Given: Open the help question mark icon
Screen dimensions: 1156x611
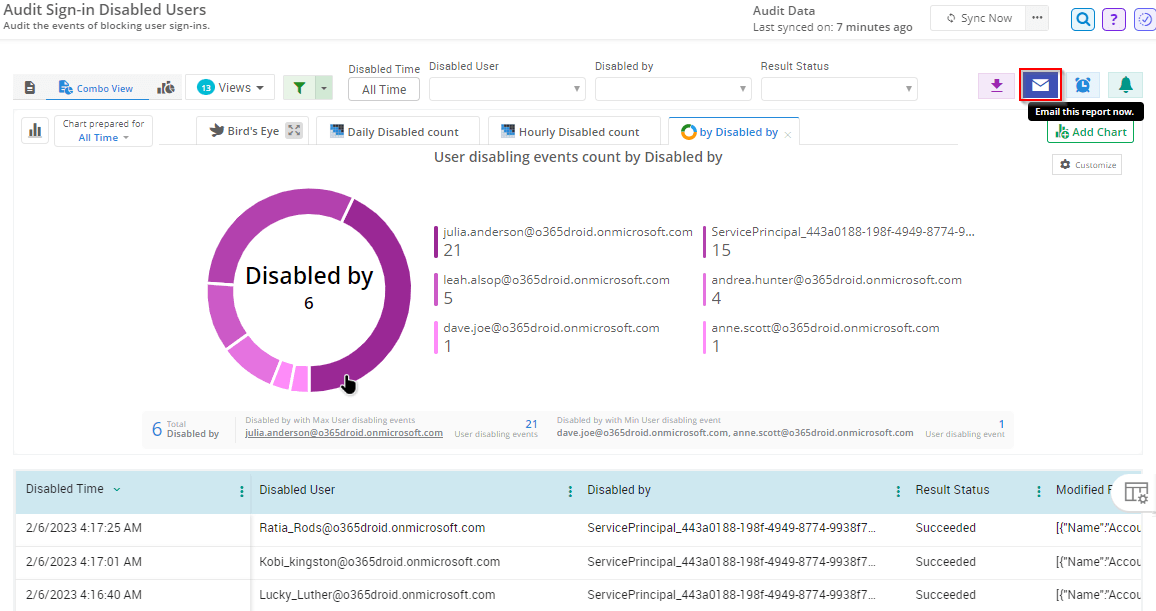Looking at the screenshot, I should click(x=1113, y=19).
